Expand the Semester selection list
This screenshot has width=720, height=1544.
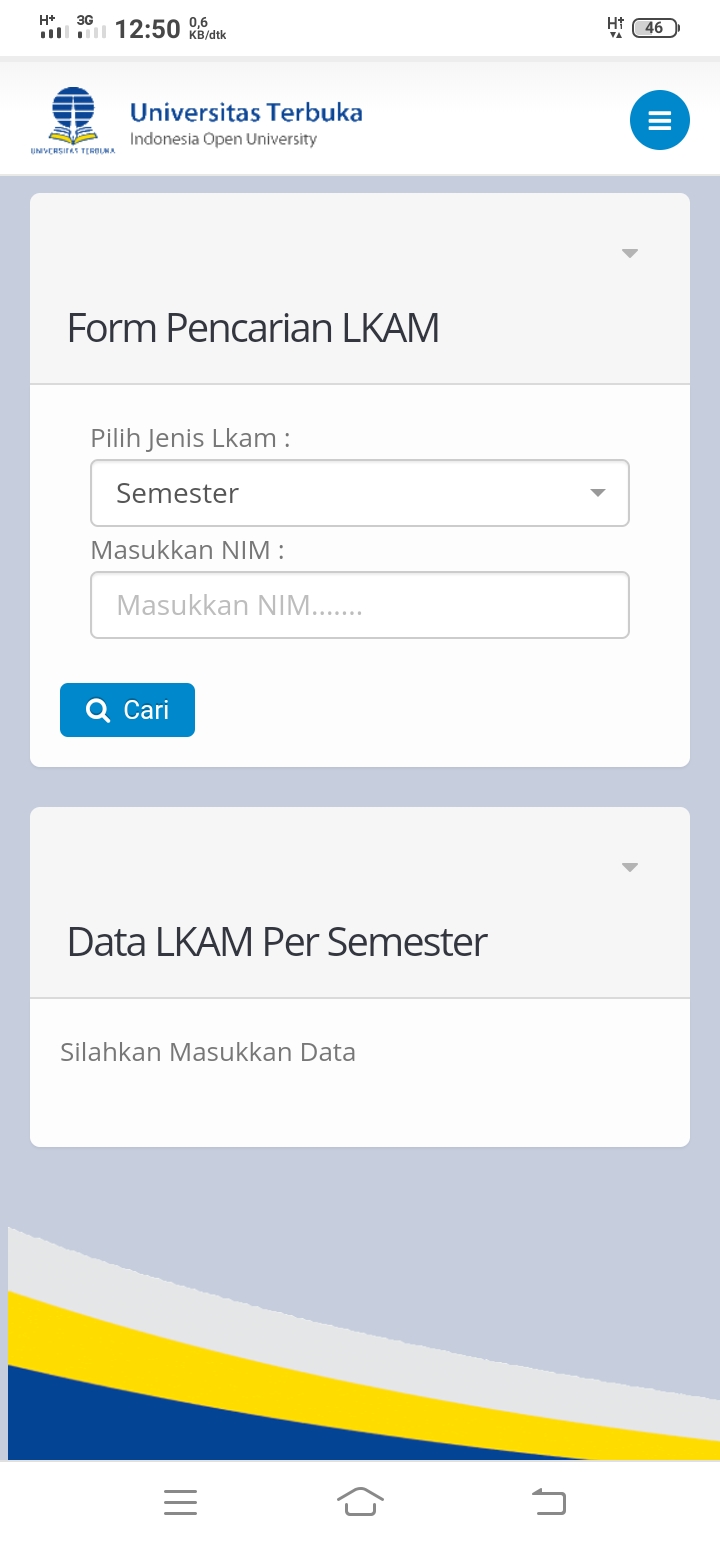coord(597,492)
